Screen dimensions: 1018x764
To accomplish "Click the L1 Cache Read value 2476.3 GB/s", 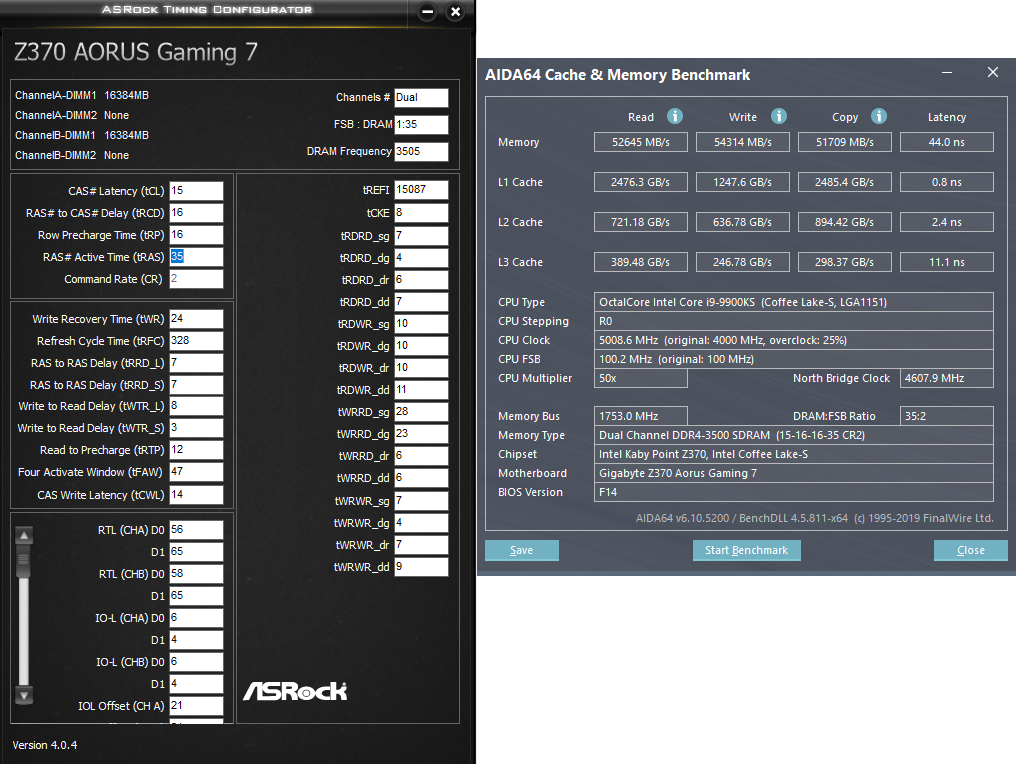I will click(641, 182).
